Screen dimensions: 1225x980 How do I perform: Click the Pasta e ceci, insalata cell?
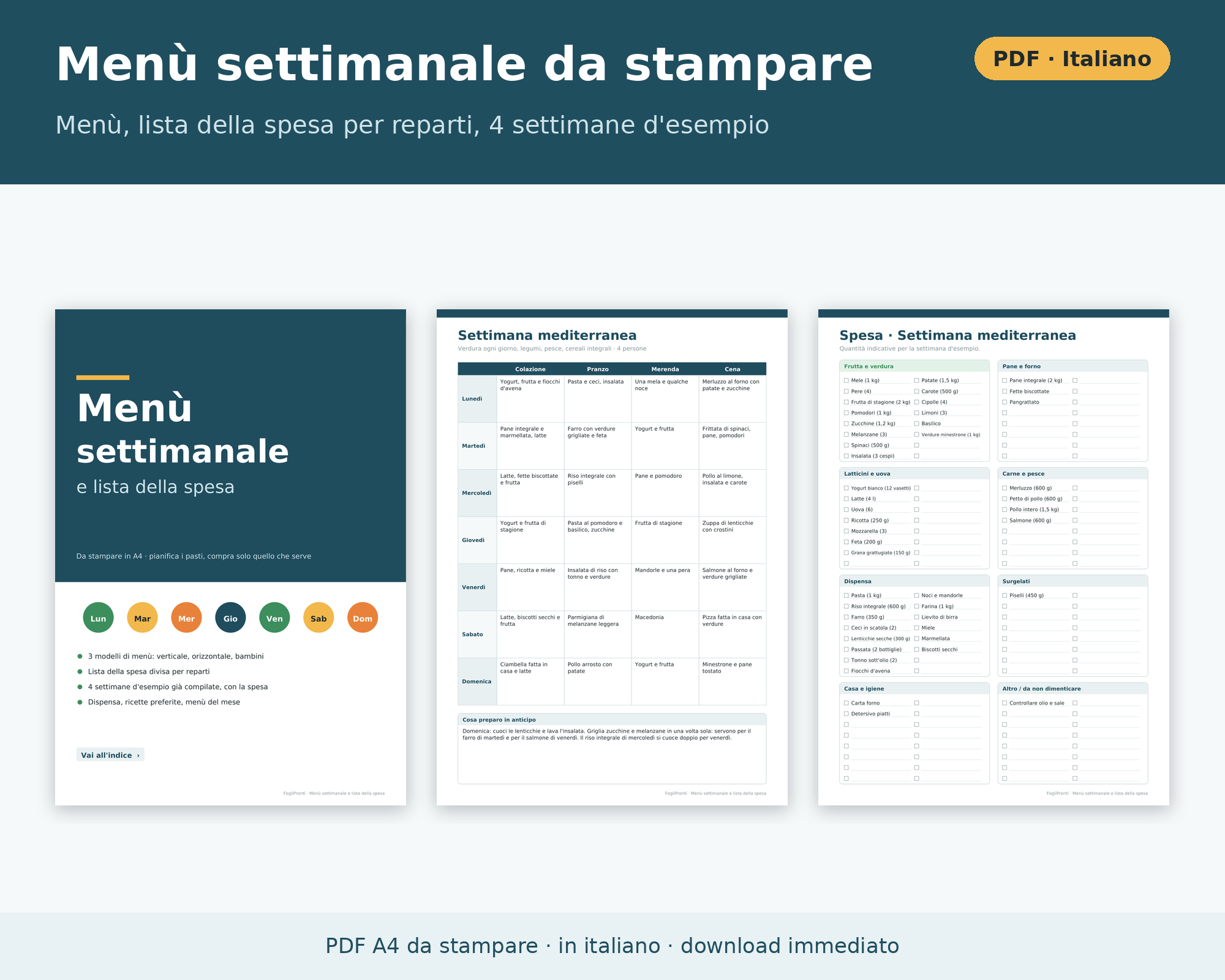point(598,399)
